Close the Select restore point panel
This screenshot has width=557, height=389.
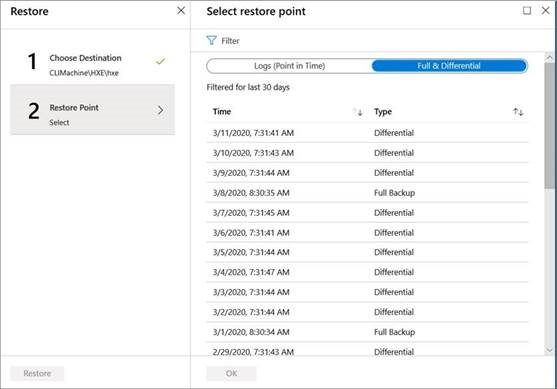pyautogui.click(x=546, y=11)
